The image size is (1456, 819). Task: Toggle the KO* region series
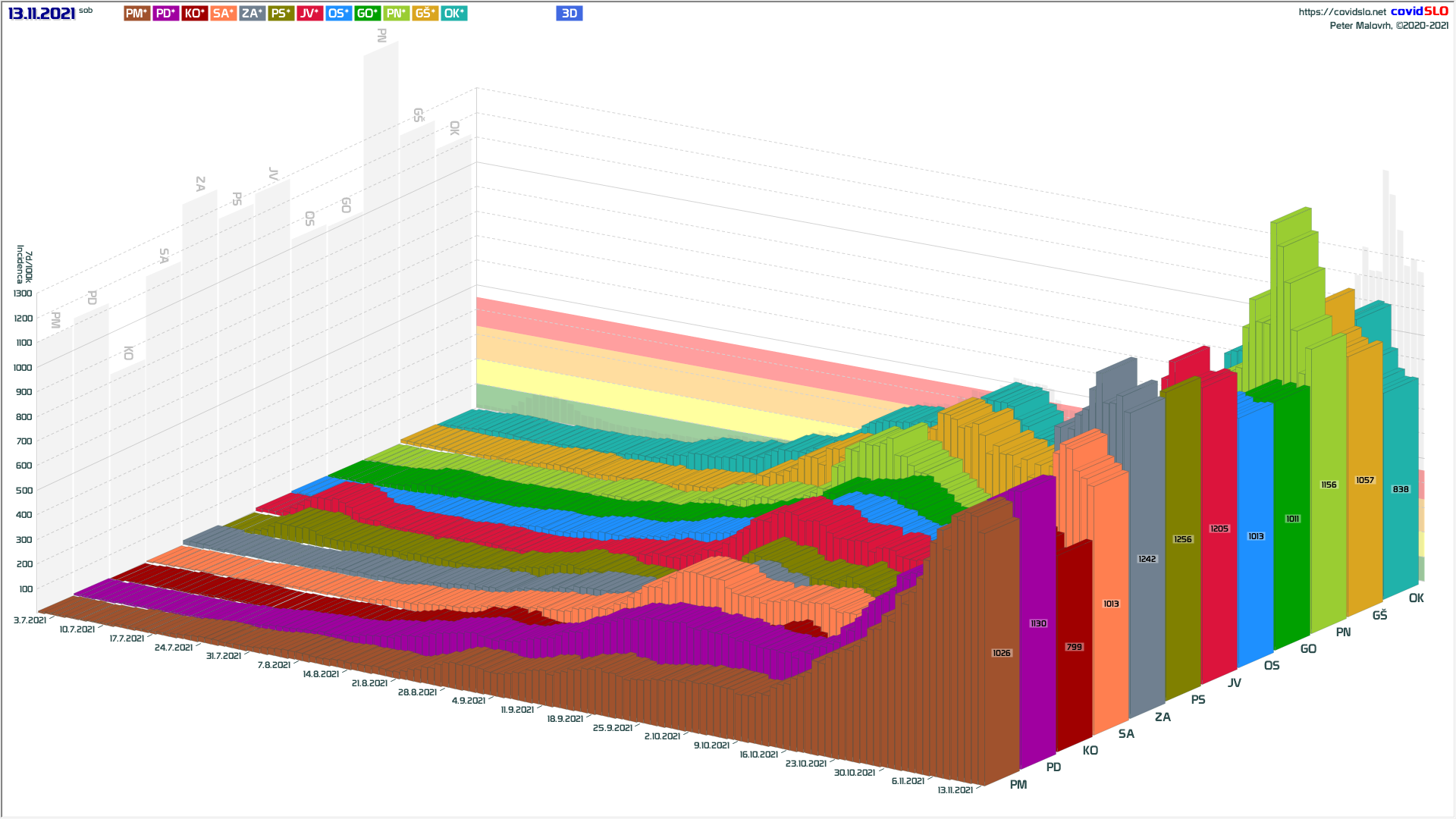point(194,14)
